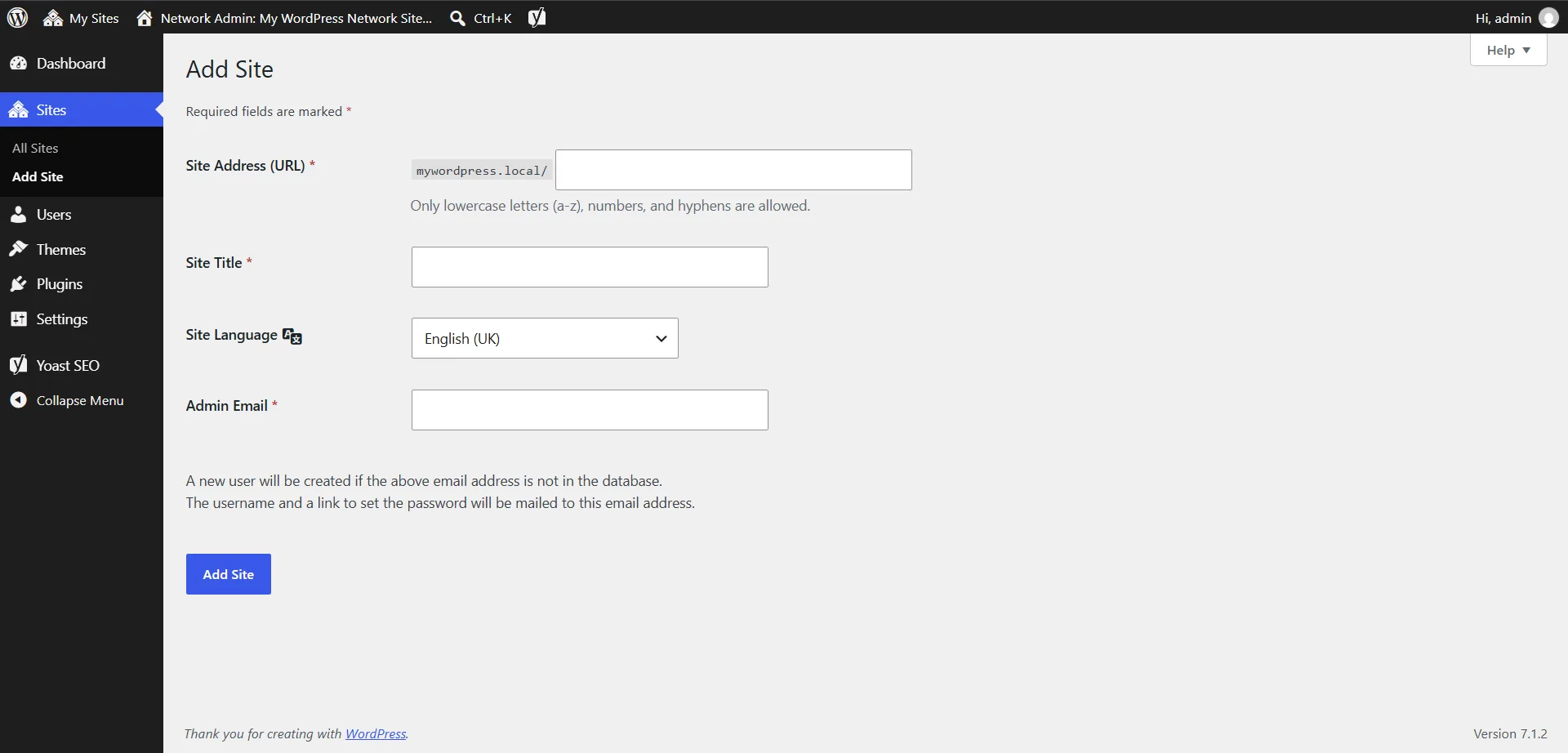
Task: Click the Dashboard gauge icon
Action: tap(18, 64)
